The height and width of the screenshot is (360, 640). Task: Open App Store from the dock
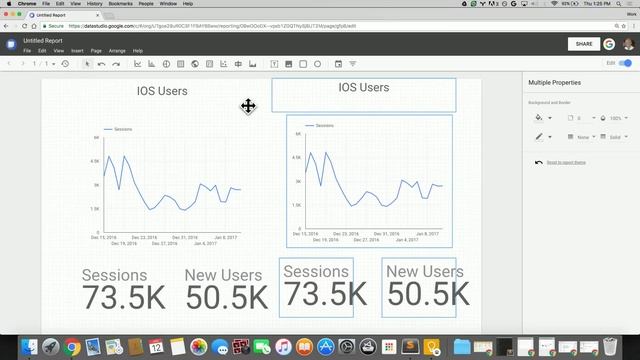click(x=325, y=347)
